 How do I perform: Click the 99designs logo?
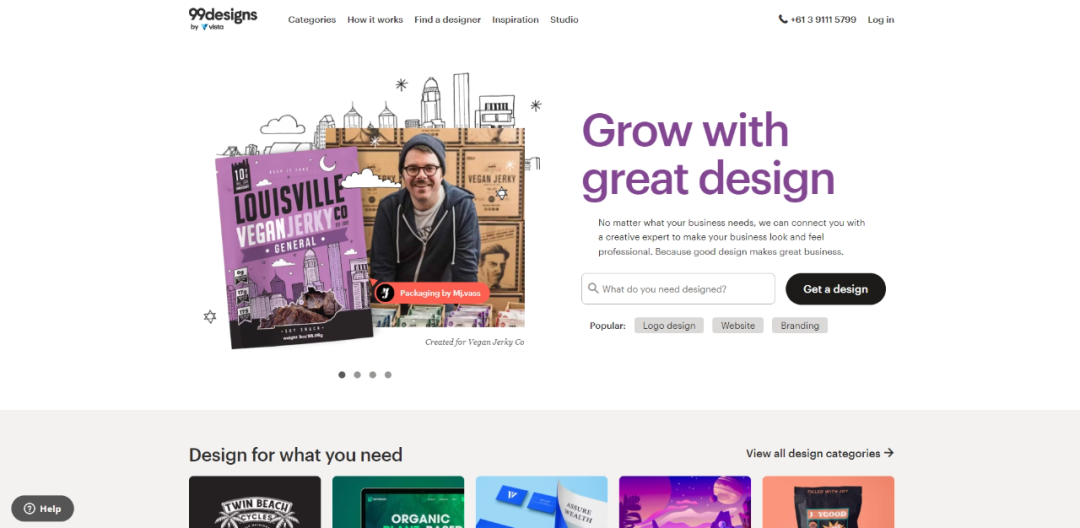click(222, 19)
